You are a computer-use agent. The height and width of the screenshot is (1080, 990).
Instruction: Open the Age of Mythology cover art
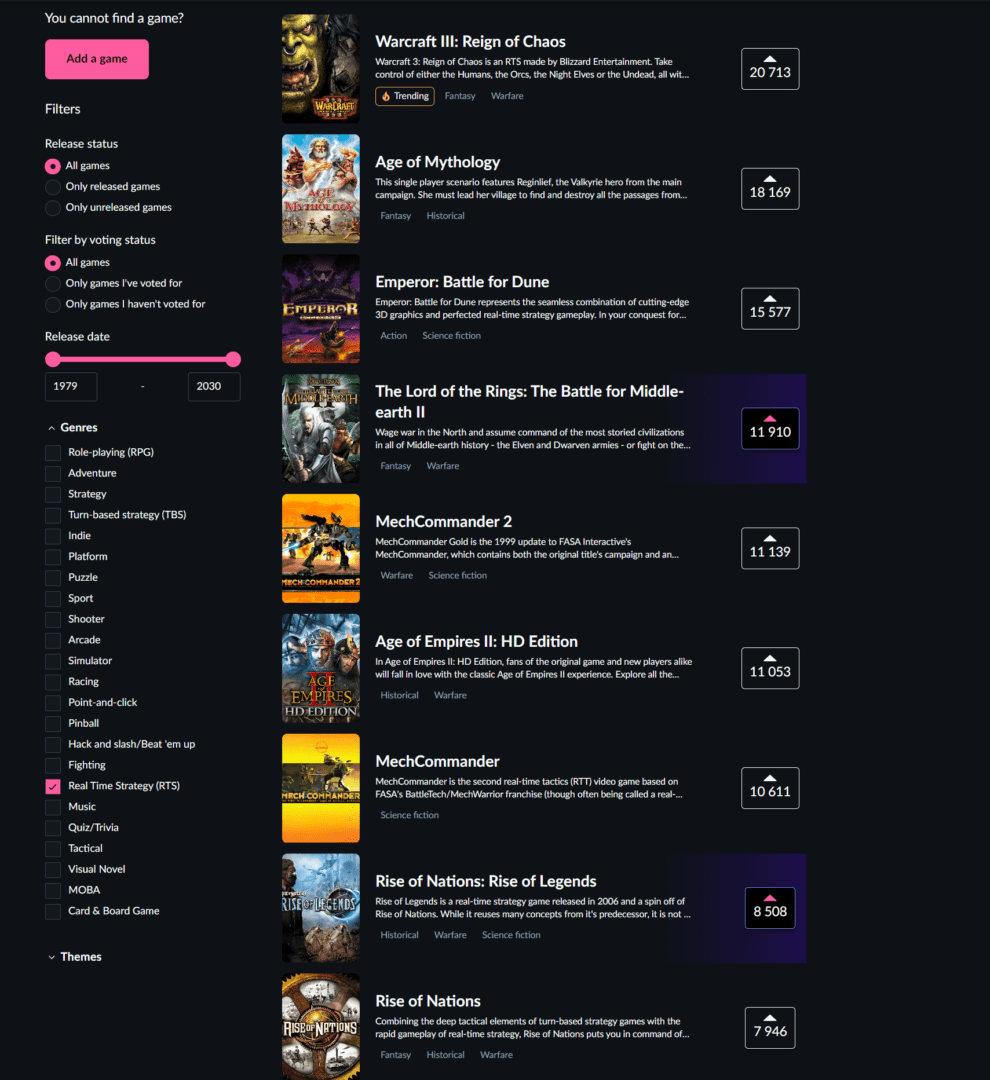click(320, 189)
